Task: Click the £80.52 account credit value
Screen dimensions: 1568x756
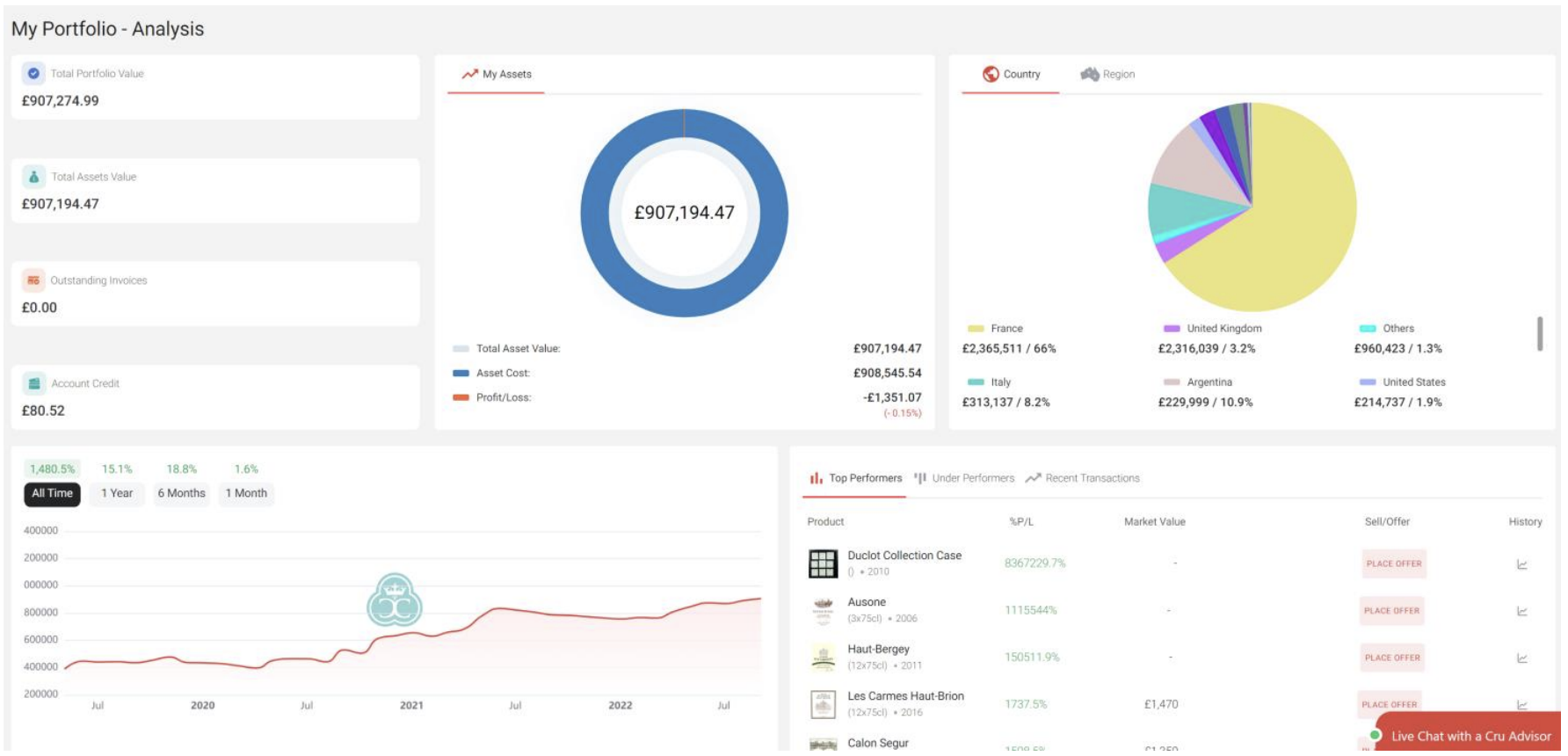Action: [x=43, y=411]
